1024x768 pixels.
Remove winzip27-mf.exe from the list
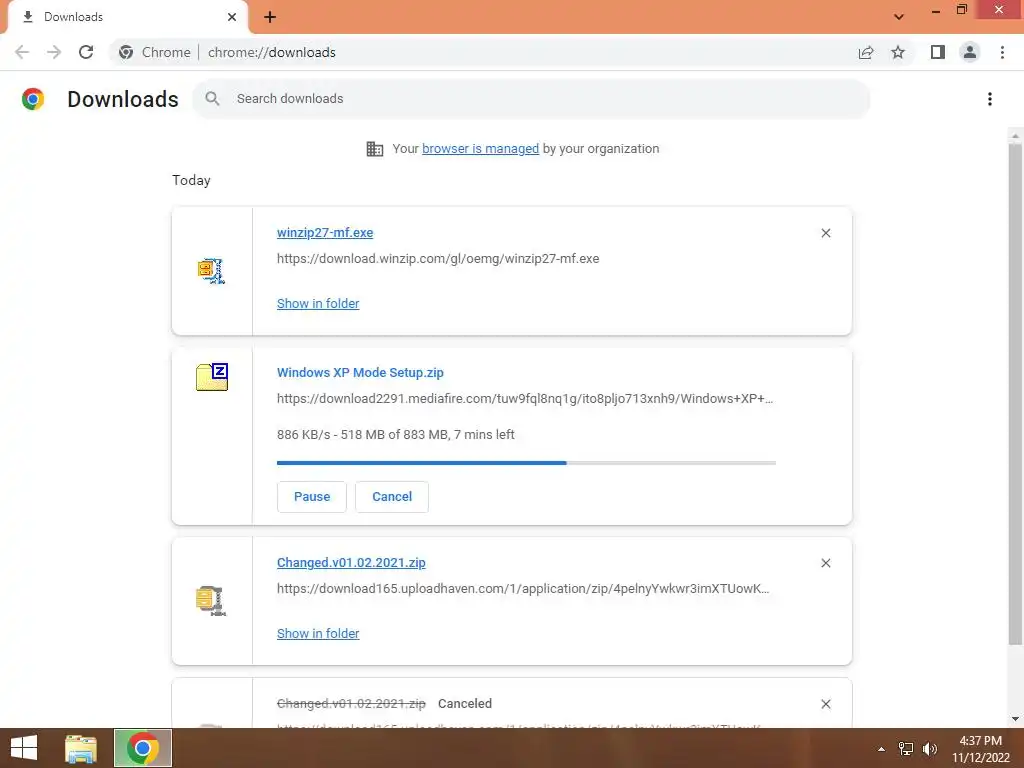tap(825, 233)
